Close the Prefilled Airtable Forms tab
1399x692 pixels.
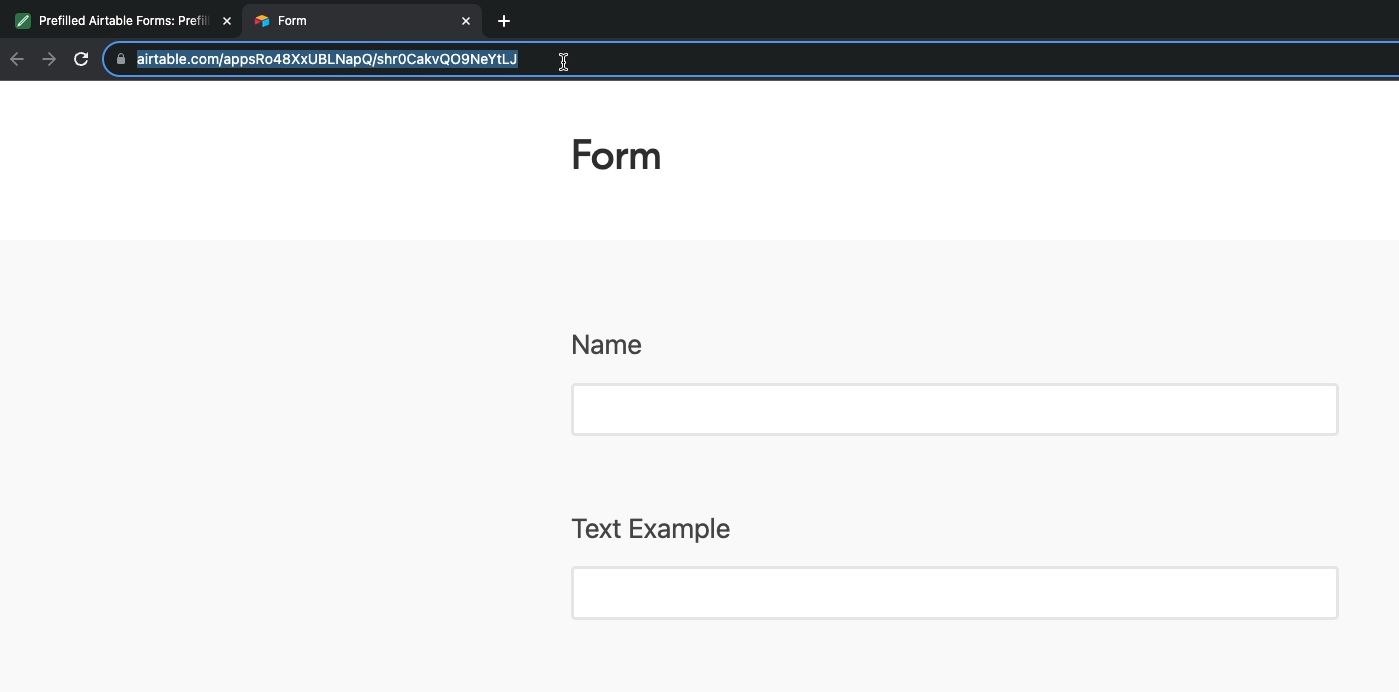click(x=227, y=21)
